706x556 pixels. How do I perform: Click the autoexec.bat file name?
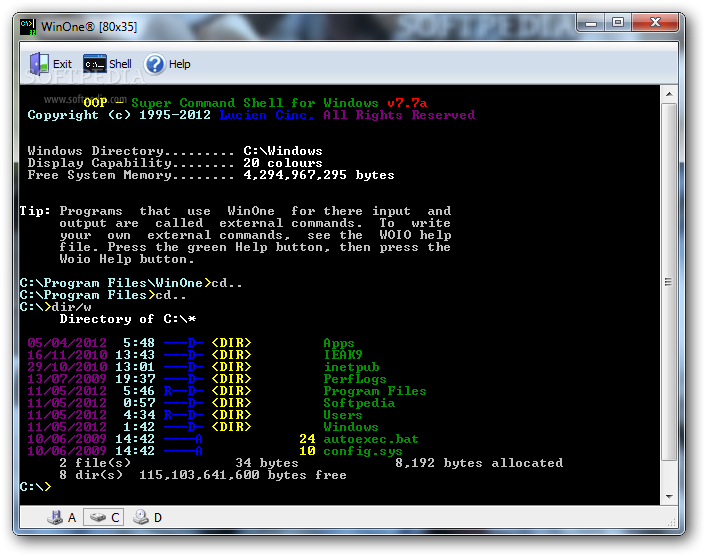(371, 439)
